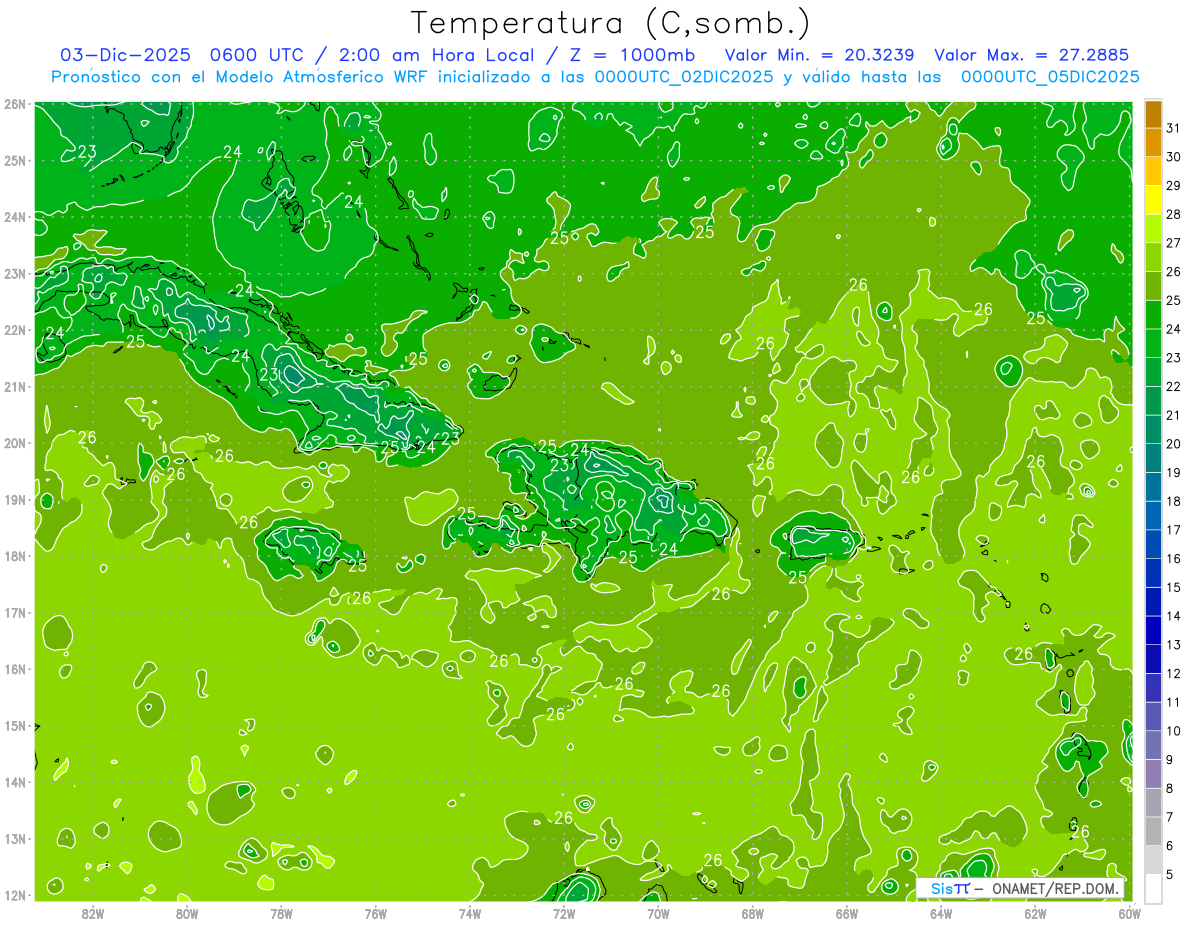Click the white swatch below legend value 5
Screen dimensions: 1200x927
click(1153, 888)
